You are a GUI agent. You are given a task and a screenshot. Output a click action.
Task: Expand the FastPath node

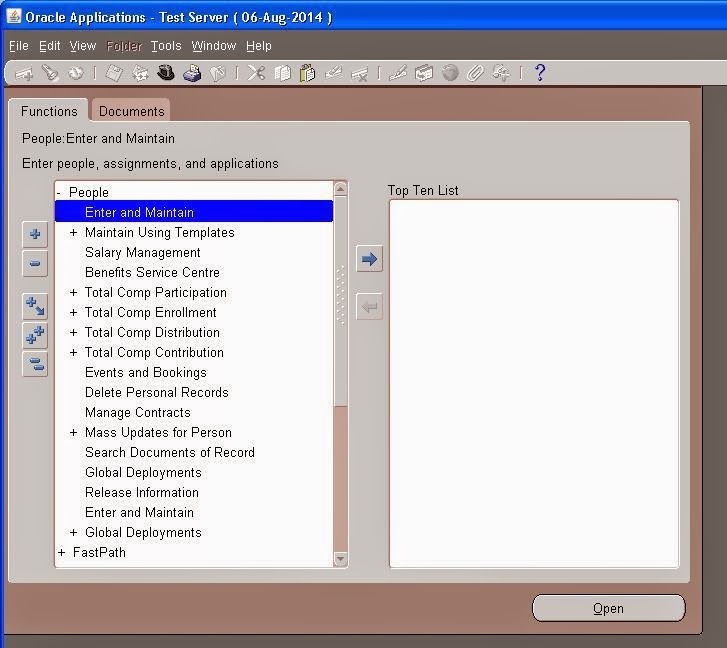(62, 553)
